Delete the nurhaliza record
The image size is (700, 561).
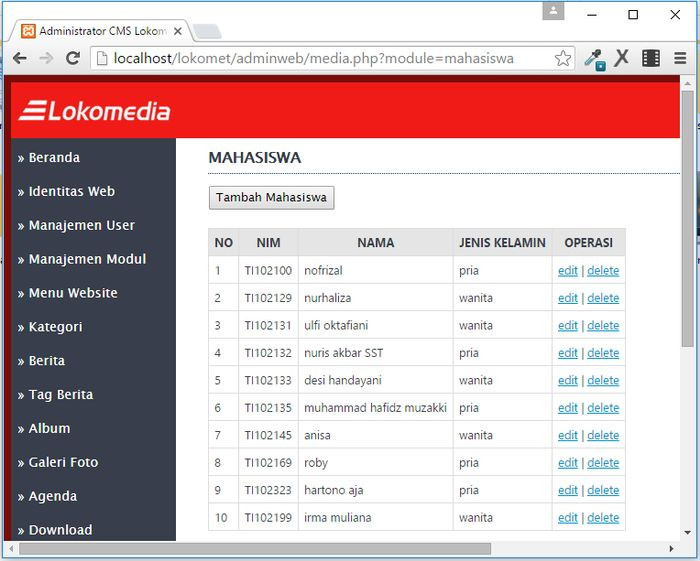(603, 298)
